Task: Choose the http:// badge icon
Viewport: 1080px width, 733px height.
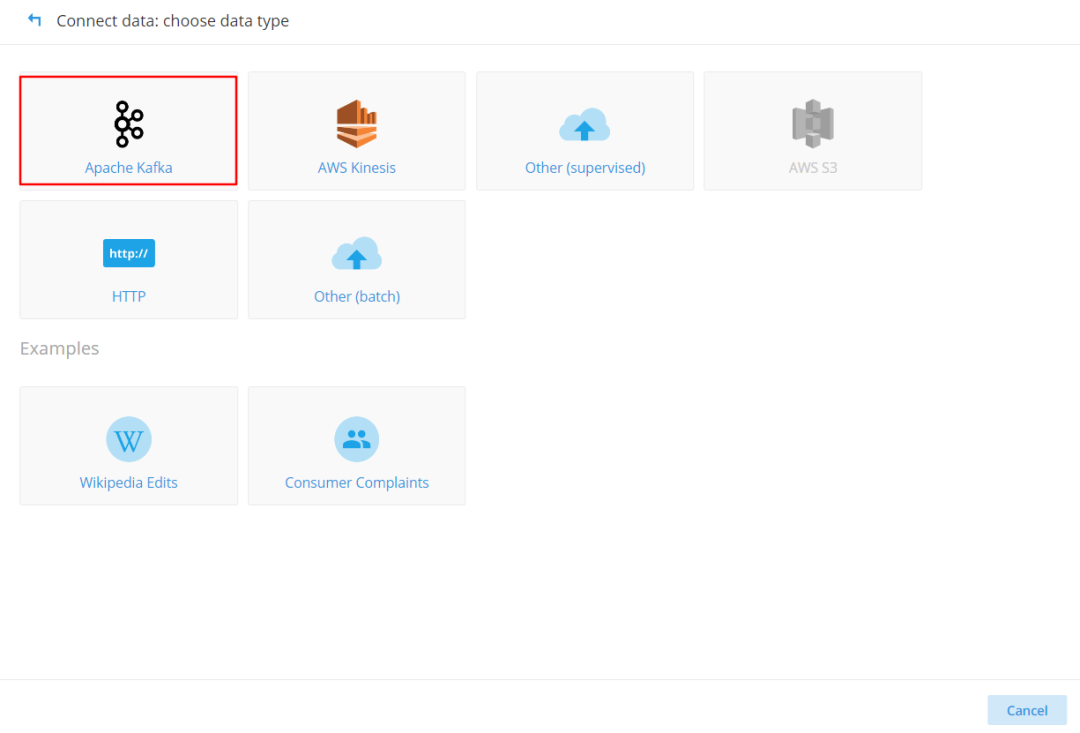Action: [129, 253]
